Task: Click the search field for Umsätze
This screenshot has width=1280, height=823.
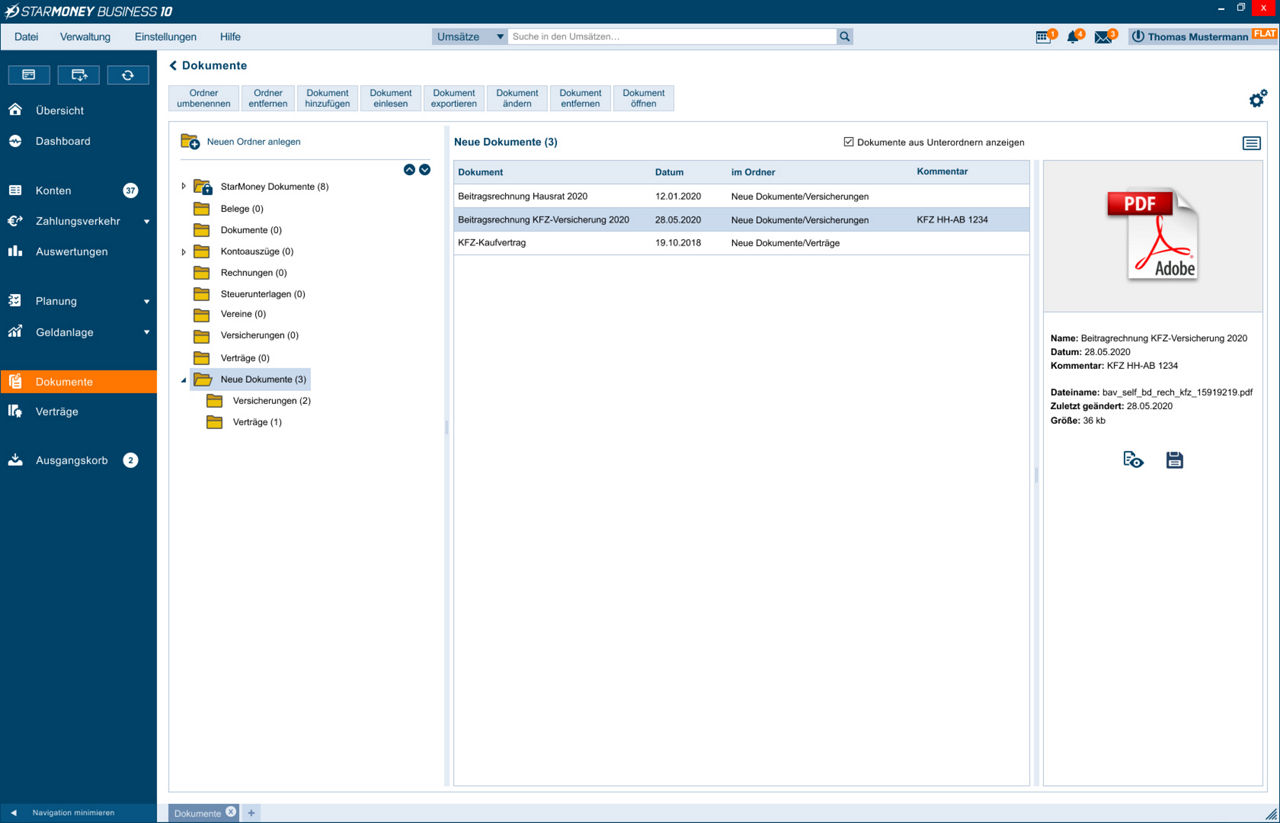Action: (x=671, y=37)
